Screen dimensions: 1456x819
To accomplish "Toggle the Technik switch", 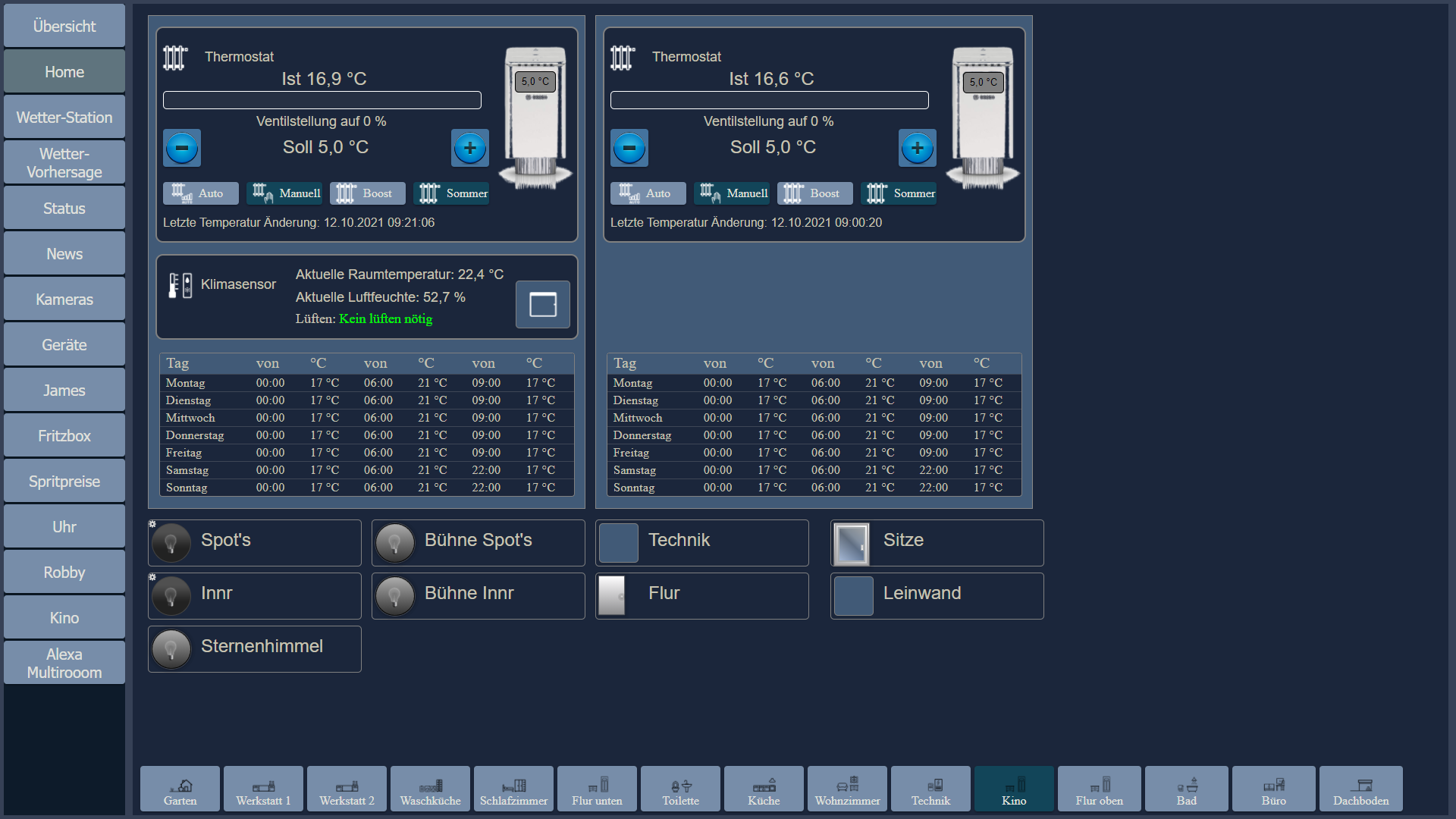I will click(x=619, y=543).
